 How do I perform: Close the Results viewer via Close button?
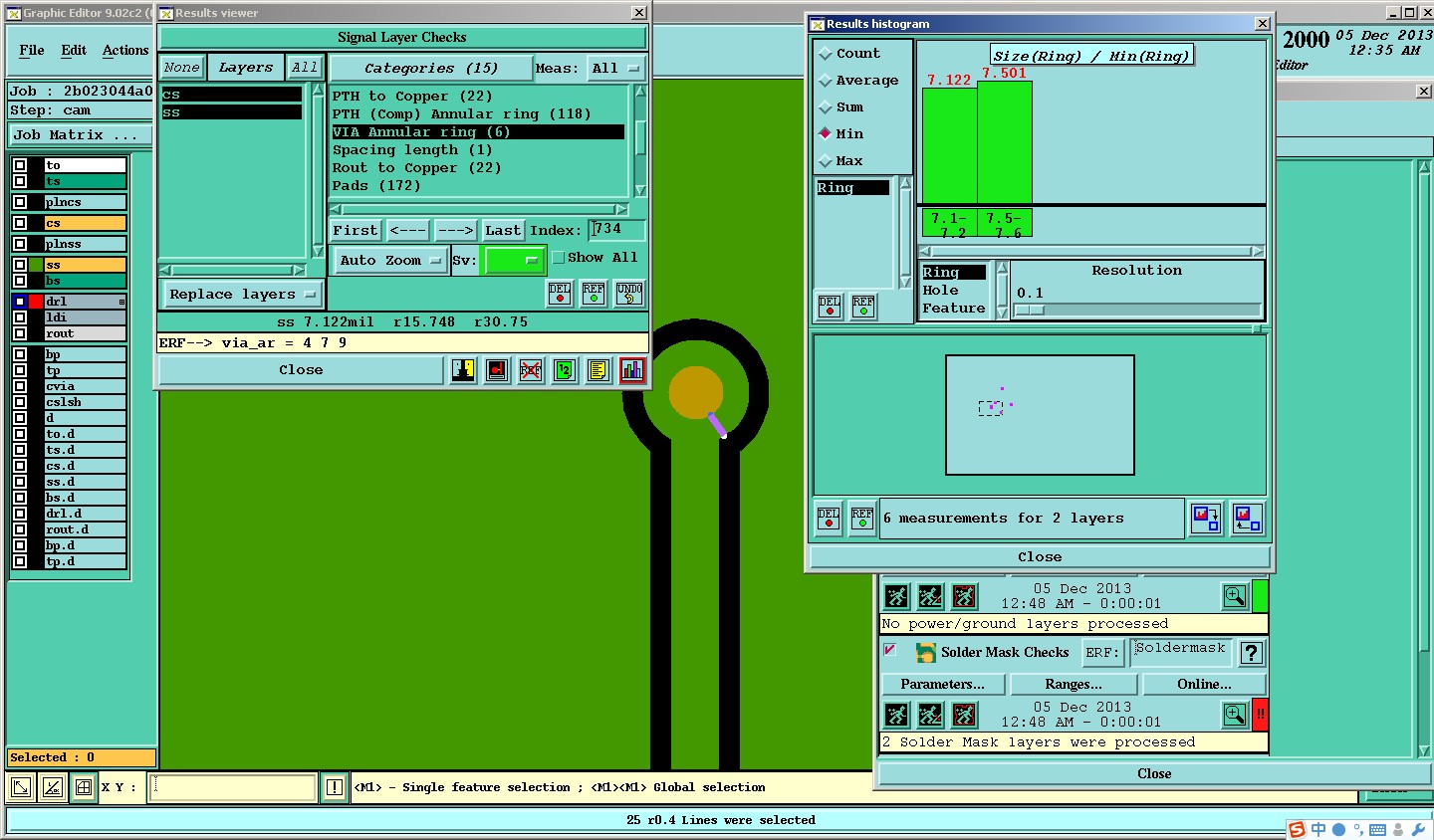pyautogui.click(x=301, y=370)
